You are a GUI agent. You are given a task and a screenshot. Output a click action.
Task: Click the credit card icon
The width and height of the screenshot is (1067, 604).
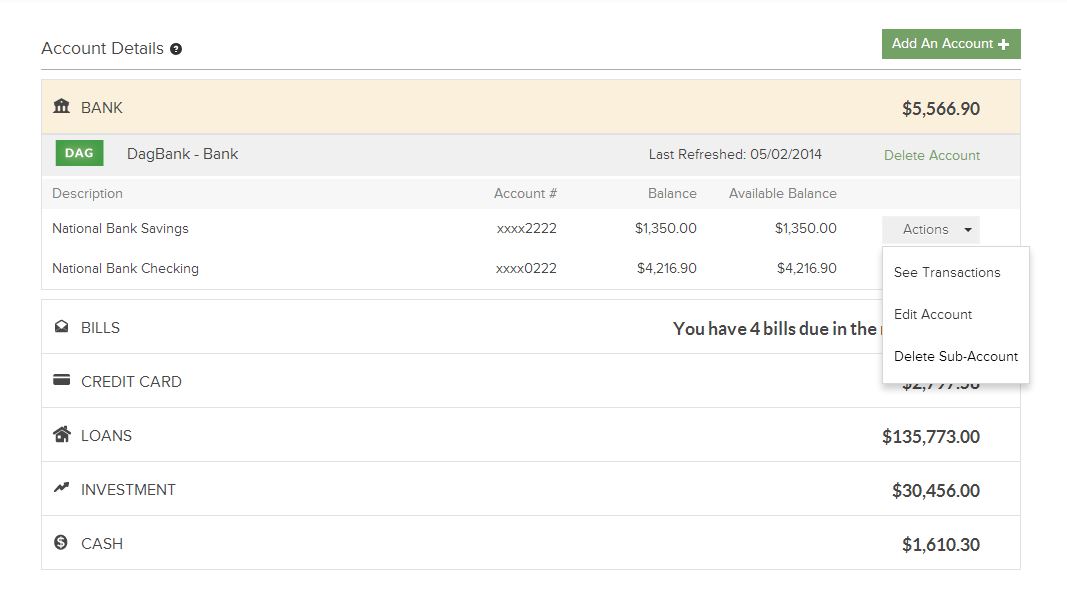[x=61, y=381]
